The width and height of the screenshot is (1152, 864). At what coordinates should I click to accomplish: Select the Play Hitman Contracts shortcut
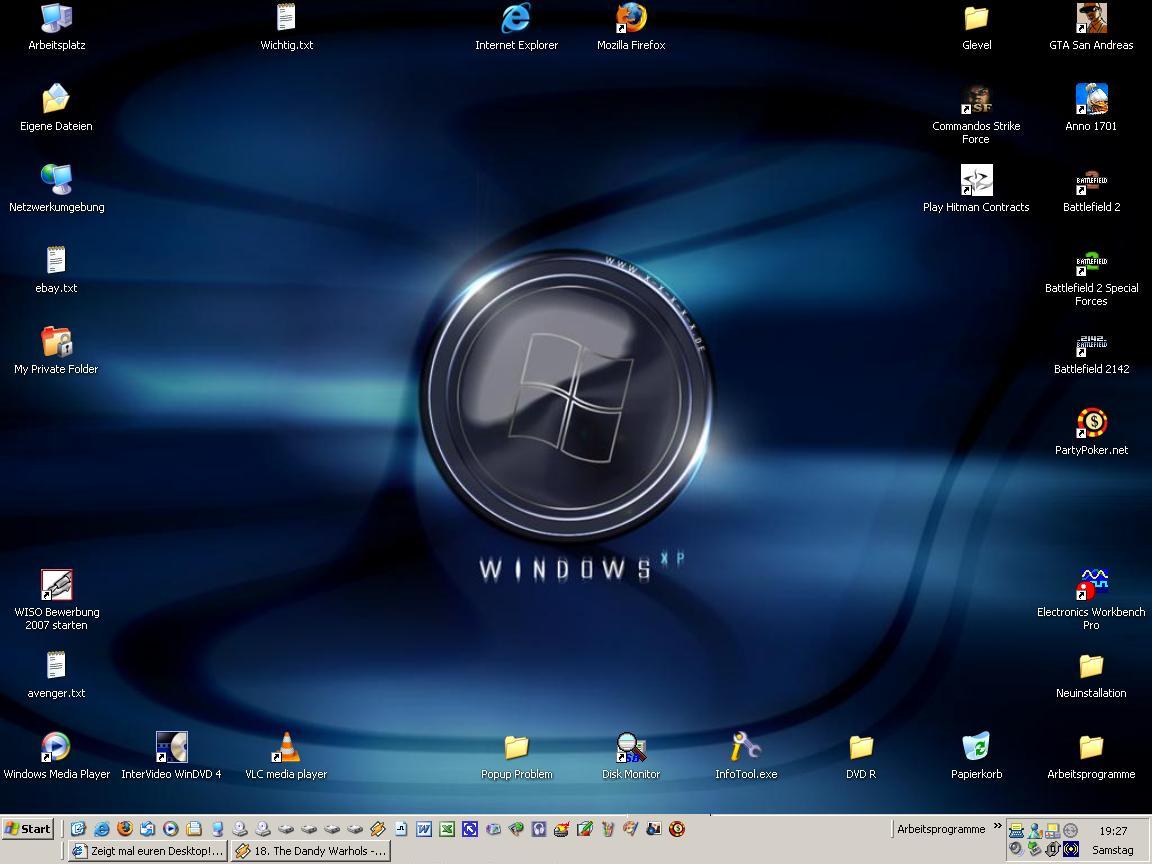976,189
